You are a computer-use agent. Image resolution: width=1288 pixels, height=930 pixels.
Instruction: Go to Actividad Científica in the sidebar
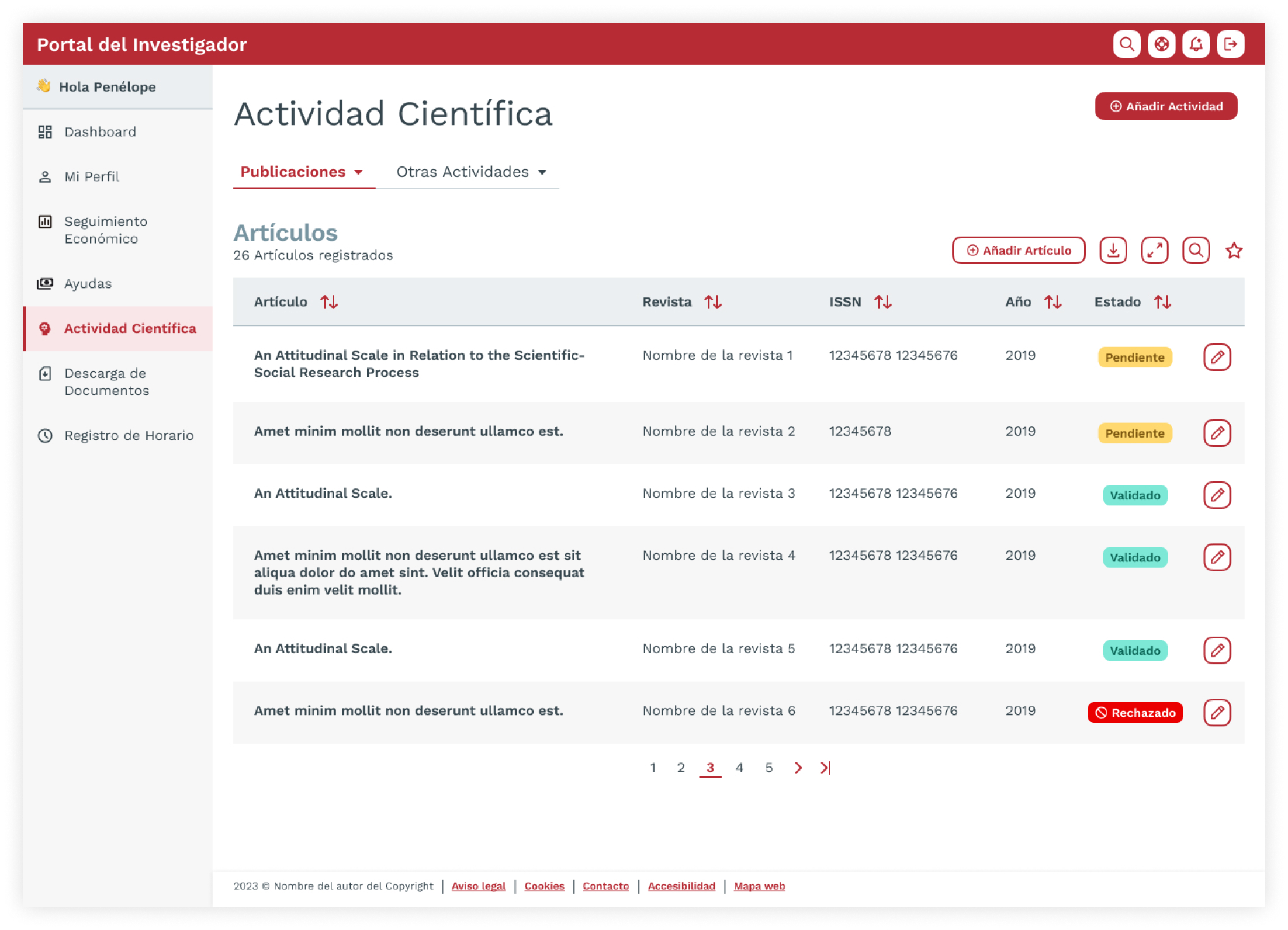pos(130,329)
